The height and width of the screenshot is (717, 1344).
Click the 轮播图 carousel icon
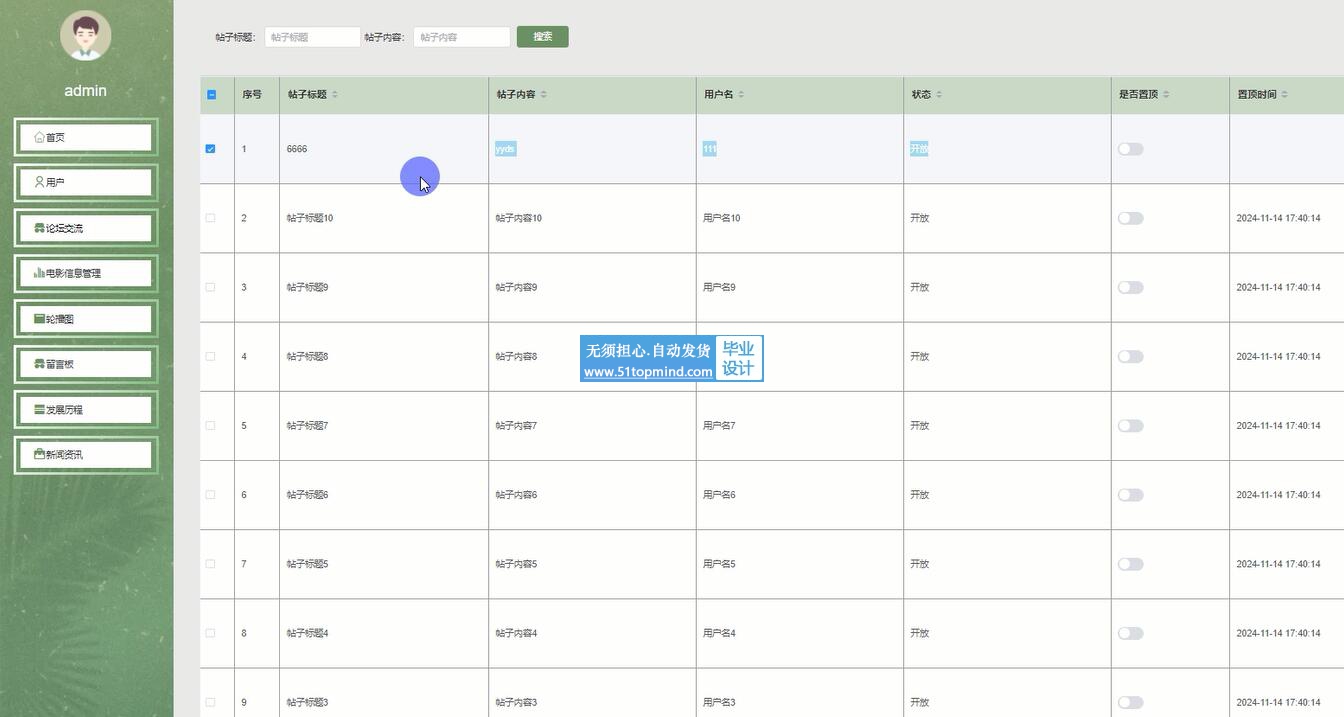(x=39, y=319)
